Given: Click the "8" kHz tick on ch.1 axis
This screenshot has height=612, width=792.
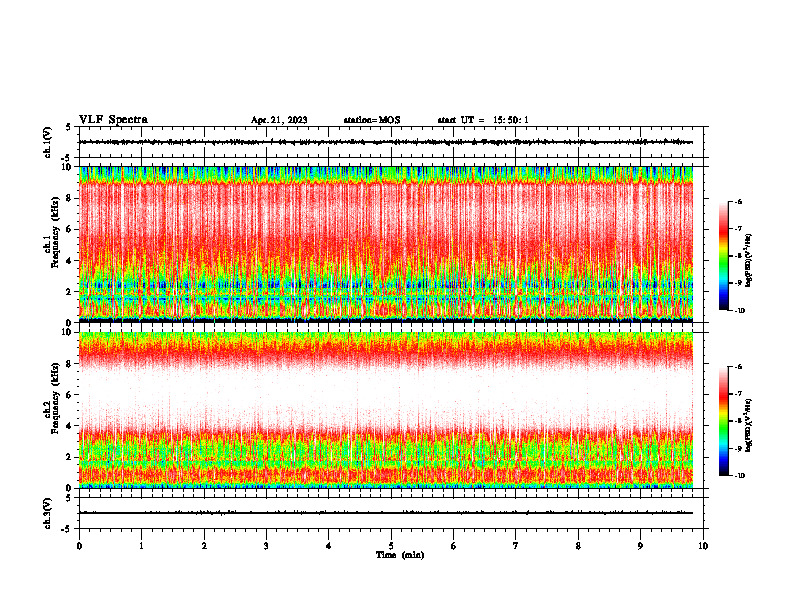Looking at the screenshot, I should coord(70,198).
